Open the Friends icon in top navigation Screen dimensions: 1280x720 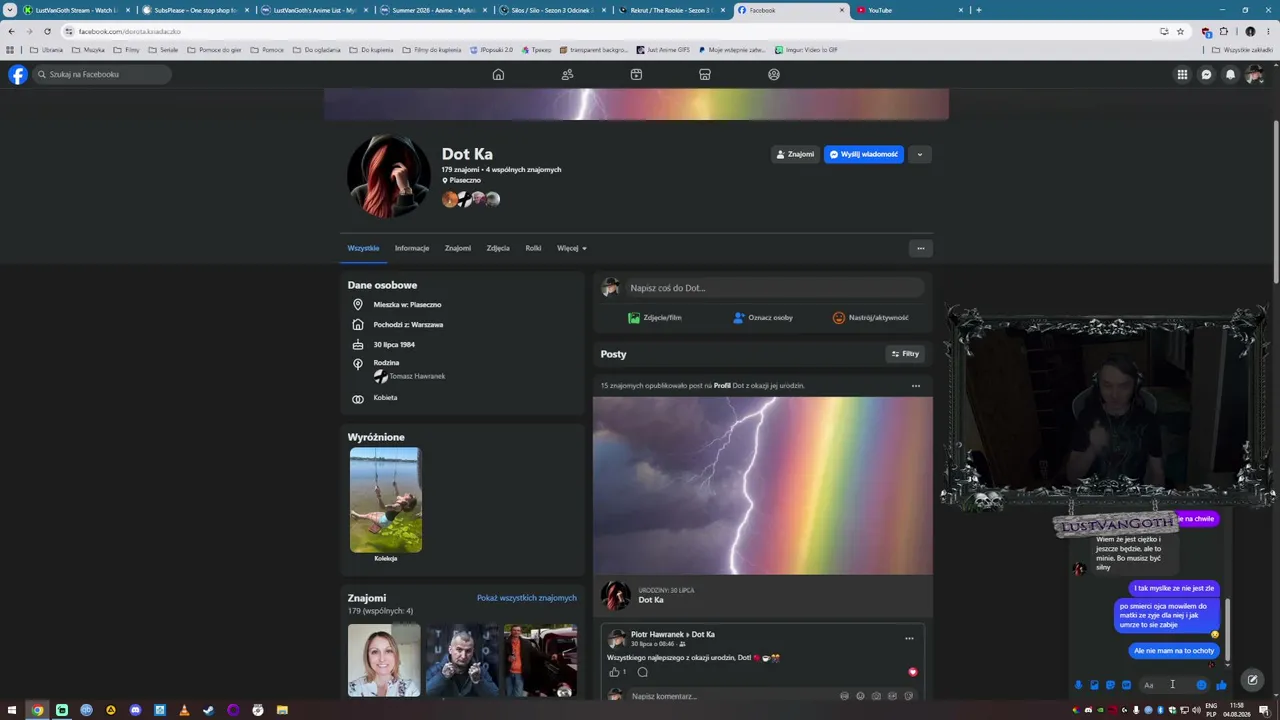pyautogui.click(x=567, y=75)
